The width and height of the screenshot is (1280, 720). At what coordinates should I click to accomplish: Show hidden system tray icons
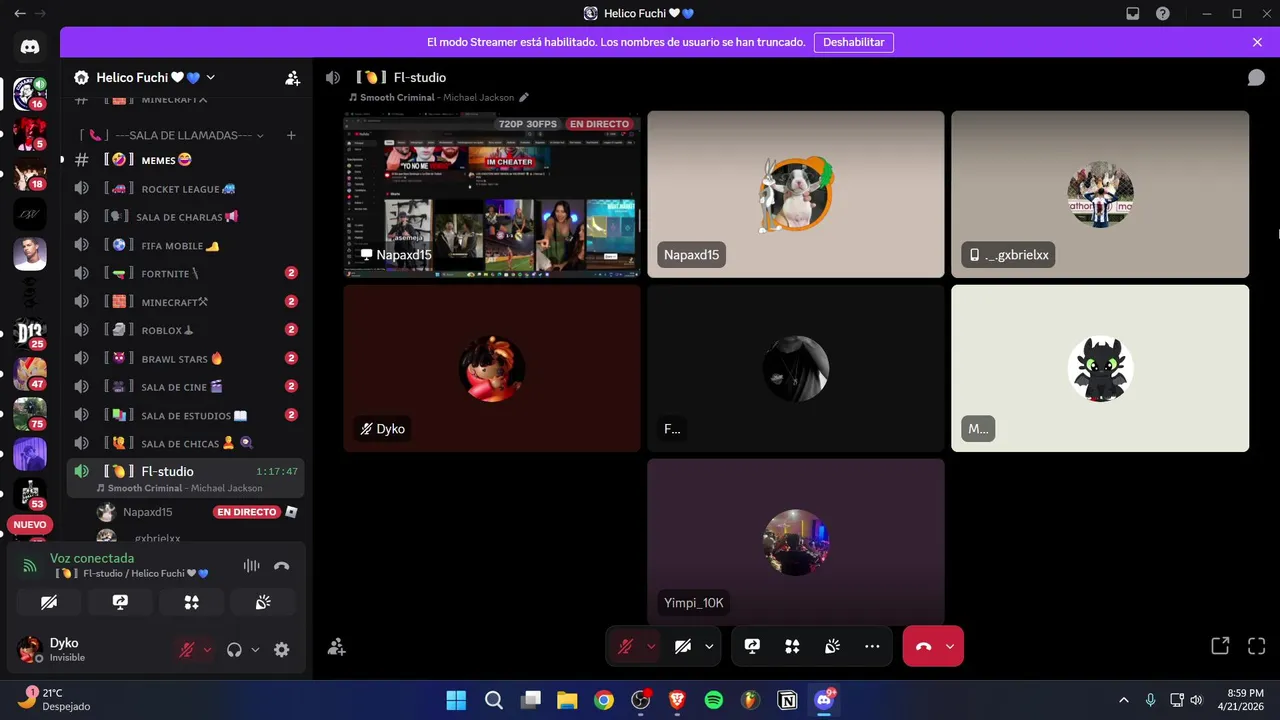pos(1124,700)
